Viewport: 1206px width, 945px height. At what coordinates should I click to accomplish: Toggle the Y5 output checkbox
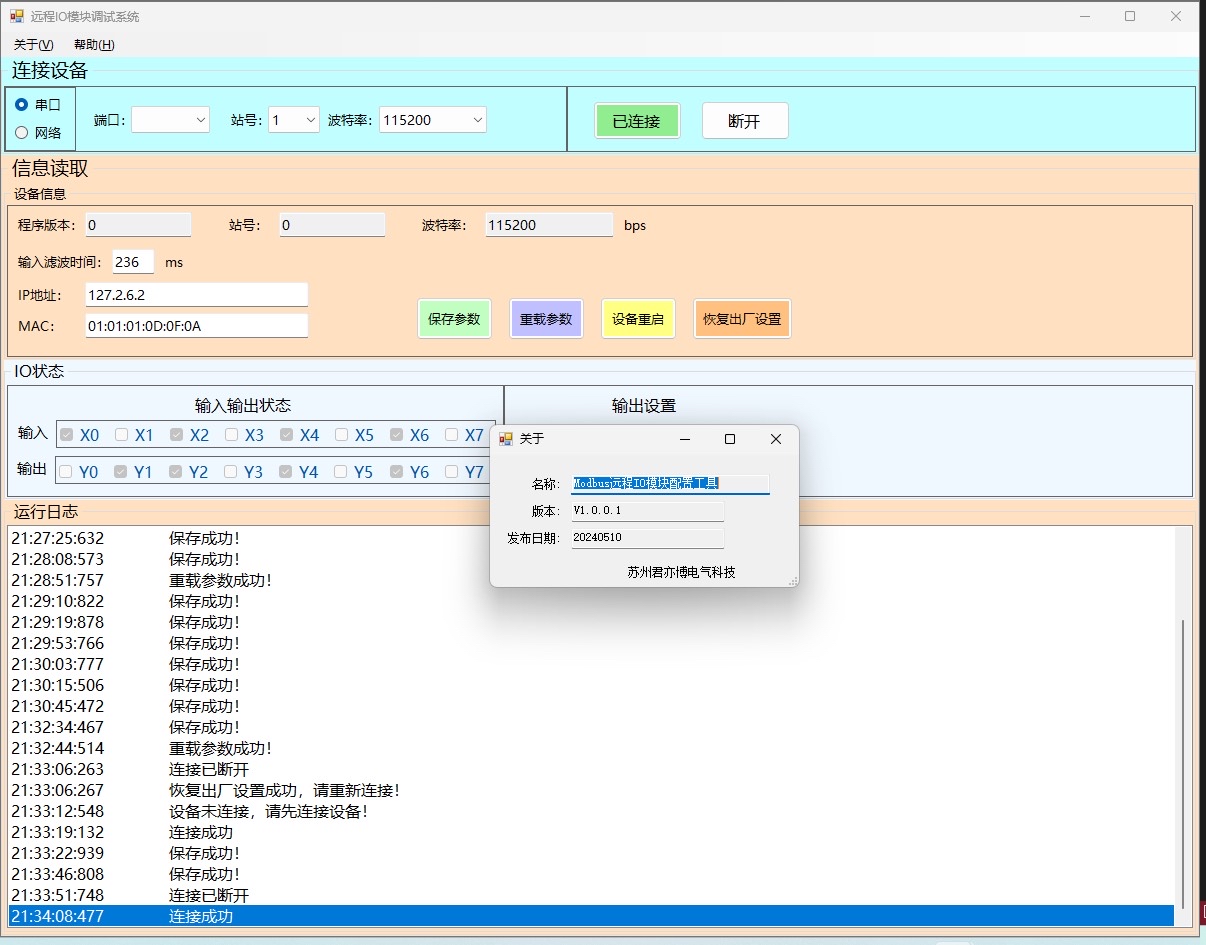(x=341, y=472)
